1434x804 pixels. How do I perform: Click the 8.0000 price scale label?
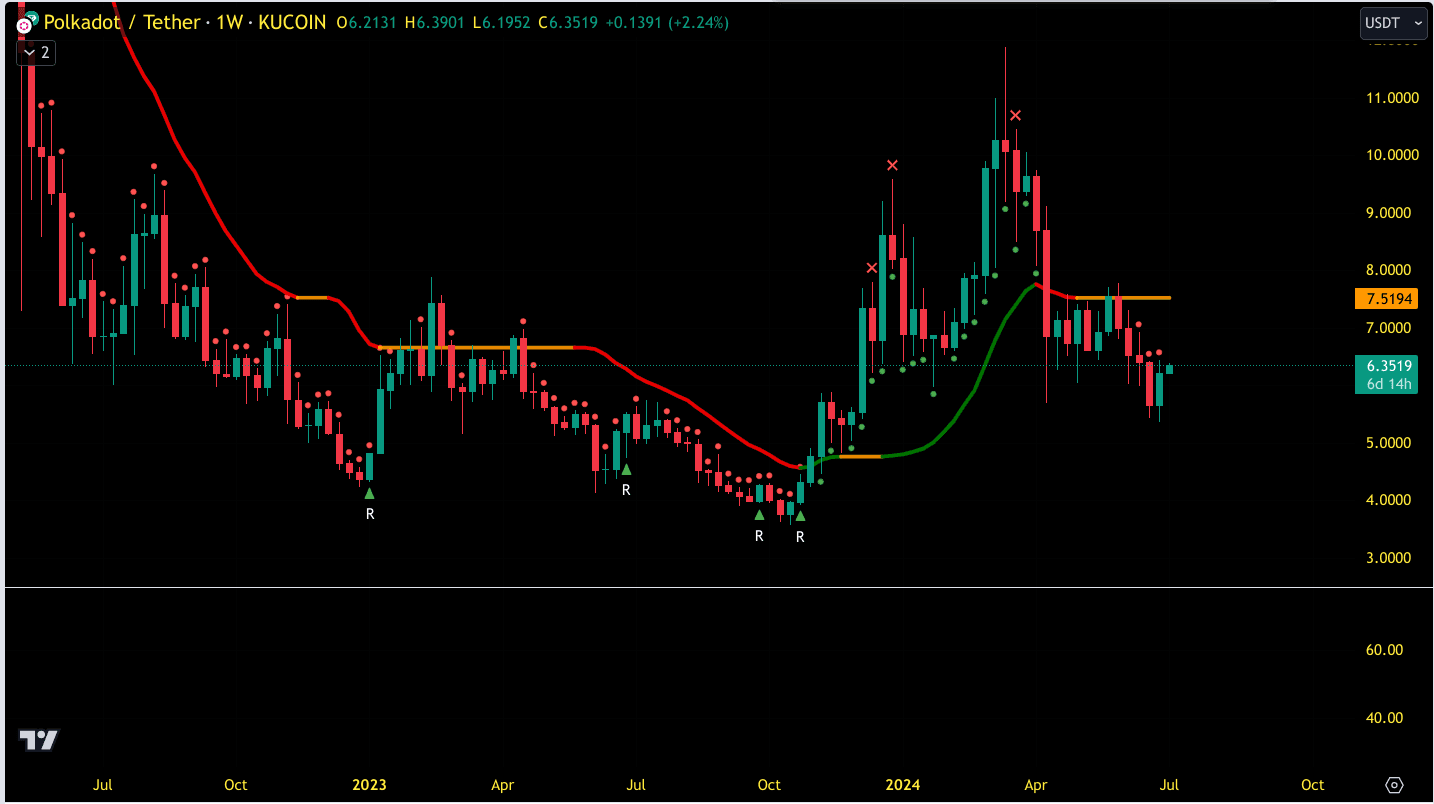1386,270
